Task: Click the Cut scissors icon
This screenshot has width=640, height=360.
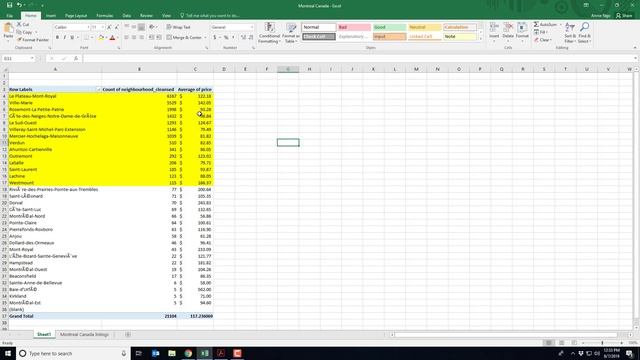Action: (19, 25)
